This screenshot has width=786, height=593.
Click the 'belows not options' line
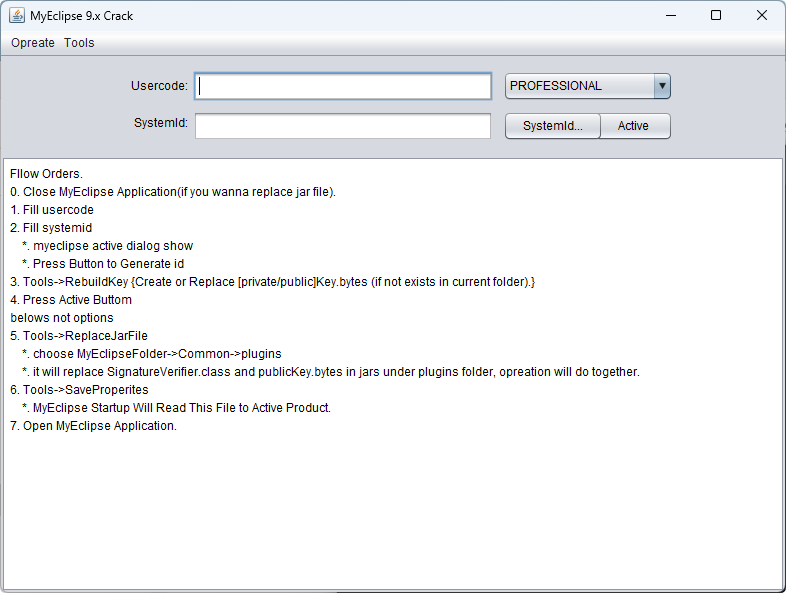[62, 318]
